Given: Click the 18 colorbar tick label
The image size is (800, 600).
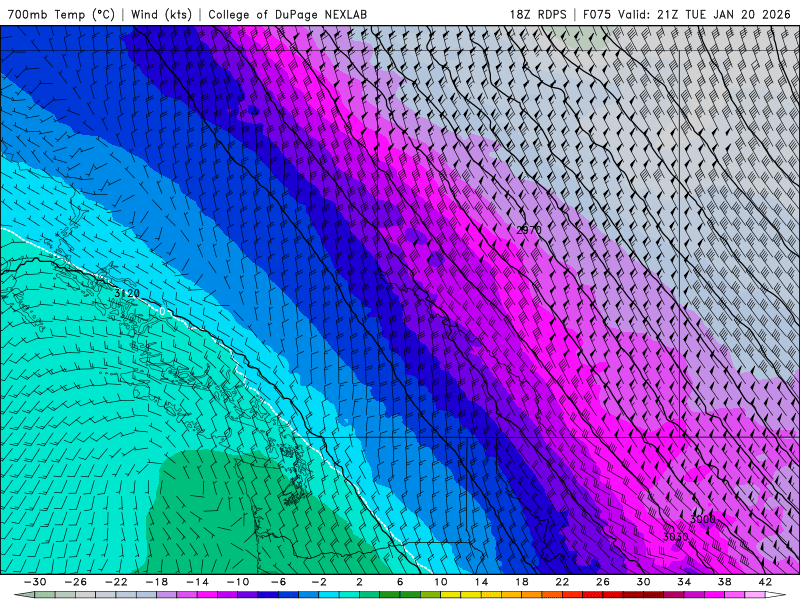Looking at the screenshot, I should pos(521,582).
